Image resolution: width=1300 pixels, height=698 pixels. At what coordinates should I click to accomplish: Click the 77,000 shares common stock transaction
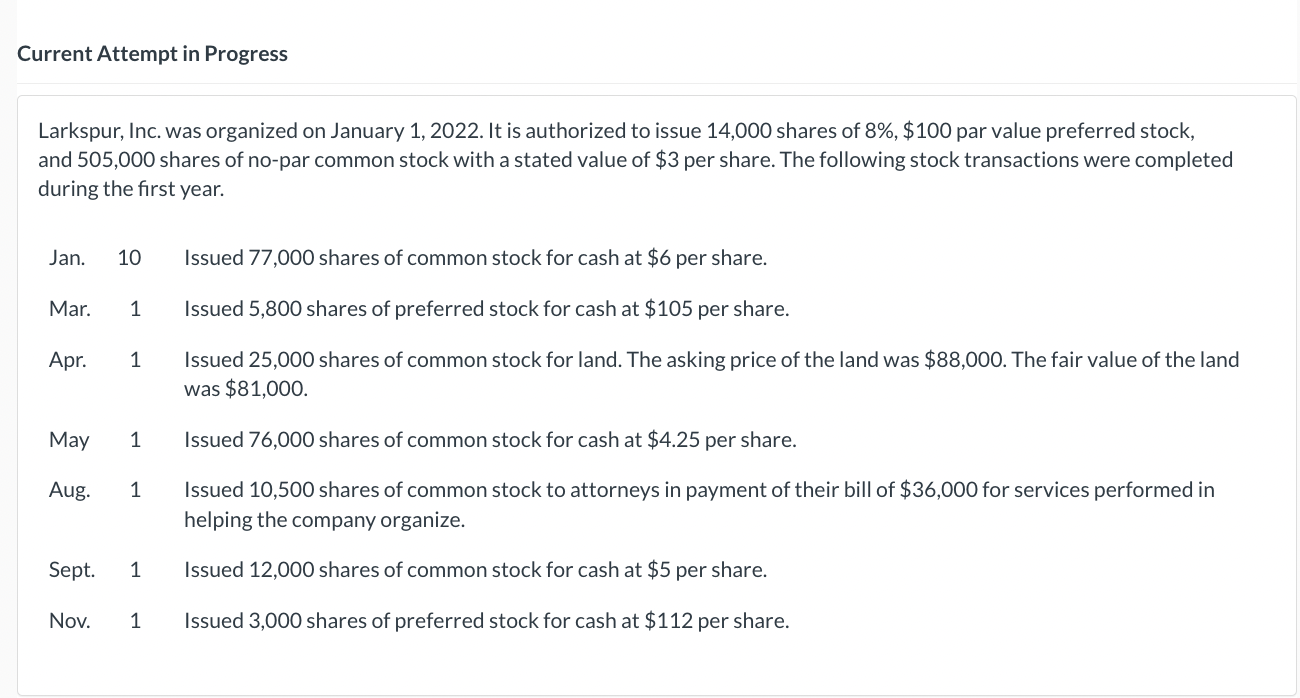[476, 258]
